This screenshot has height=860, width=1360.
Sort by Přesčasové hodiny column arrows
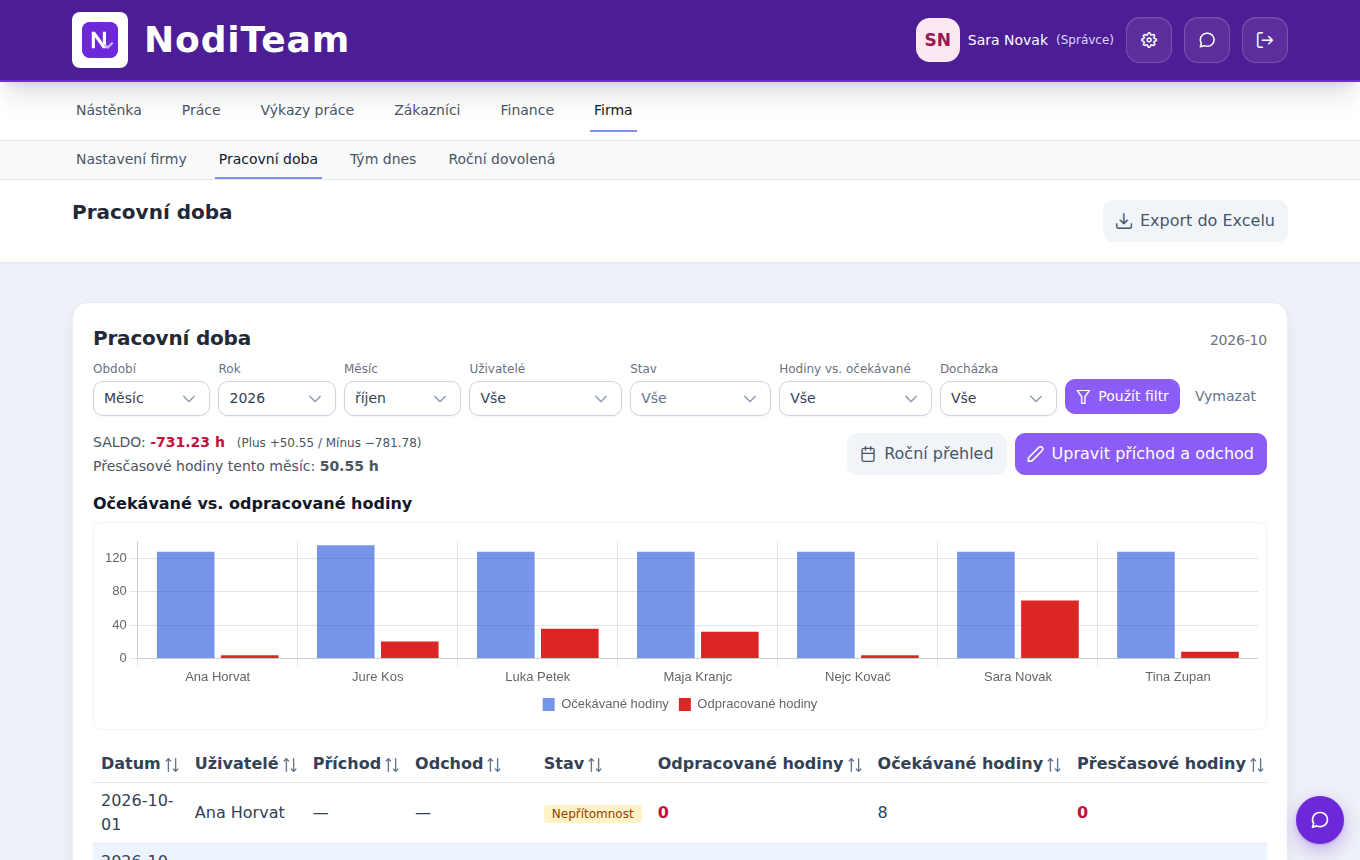(x=1257, y=764)
